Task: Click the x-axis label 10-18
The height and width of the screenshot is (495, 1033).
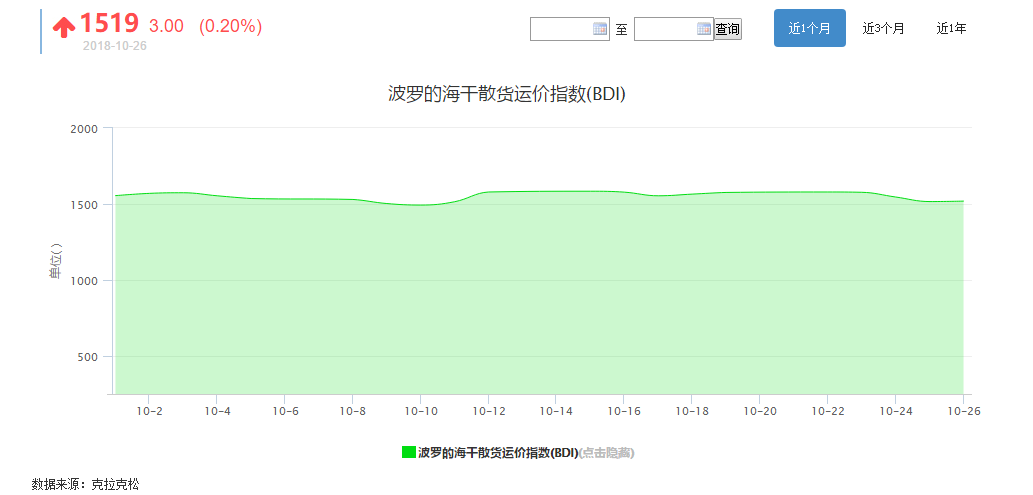Action: 691,411
